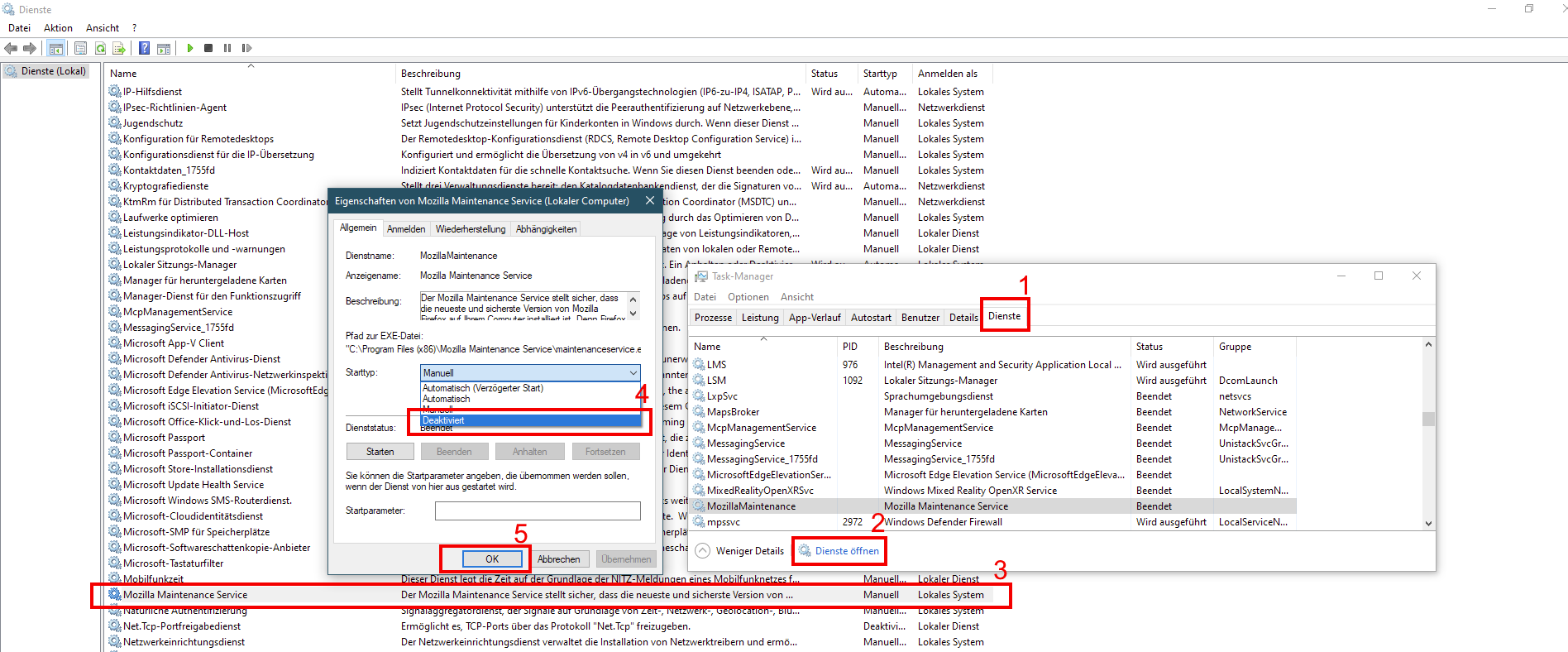Click the Back arrow in toolbar
1568x652 pixels.
tap(12, 48)
